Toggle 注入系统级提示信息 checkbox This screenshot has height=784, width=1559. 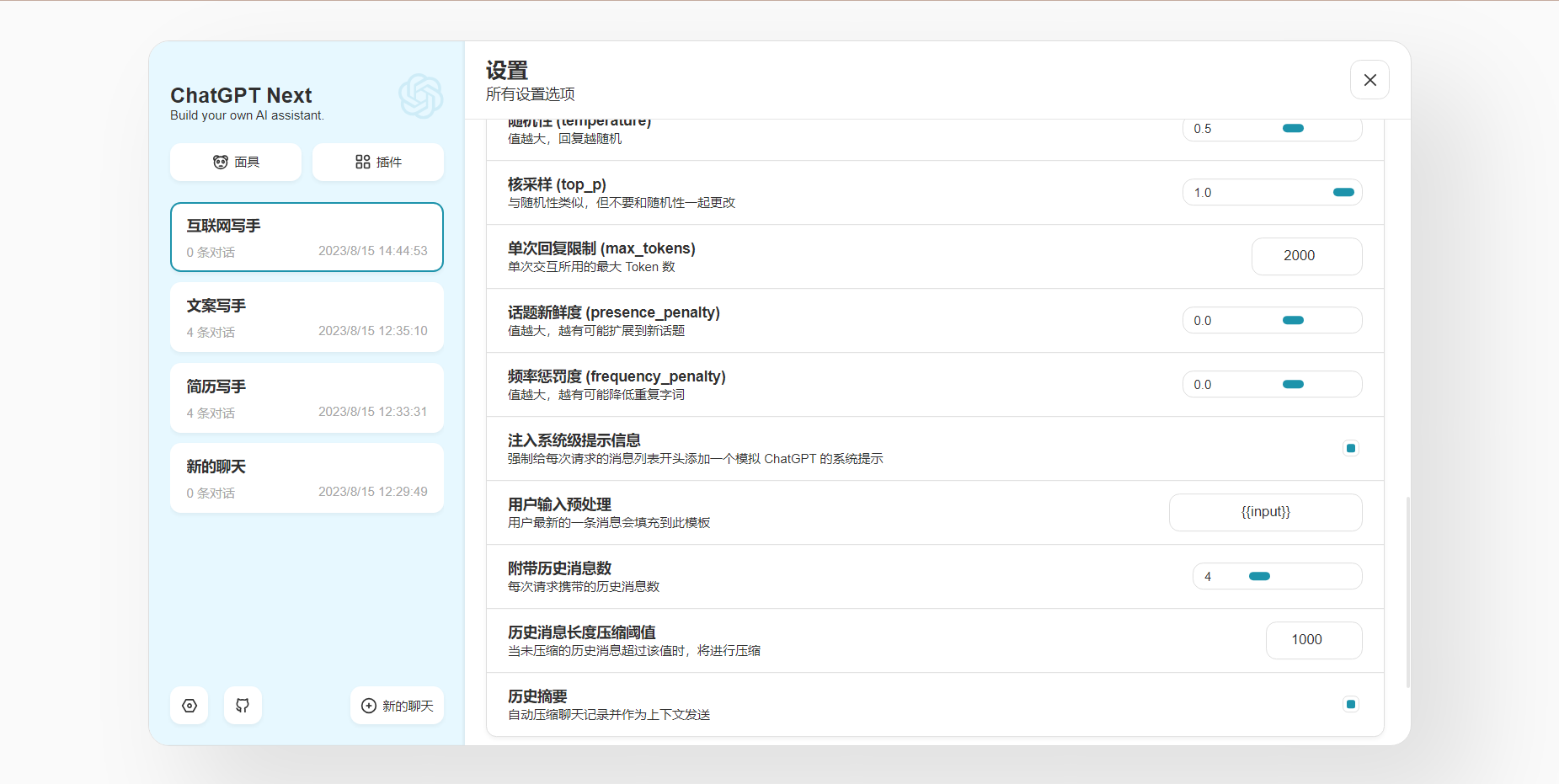1351,448
